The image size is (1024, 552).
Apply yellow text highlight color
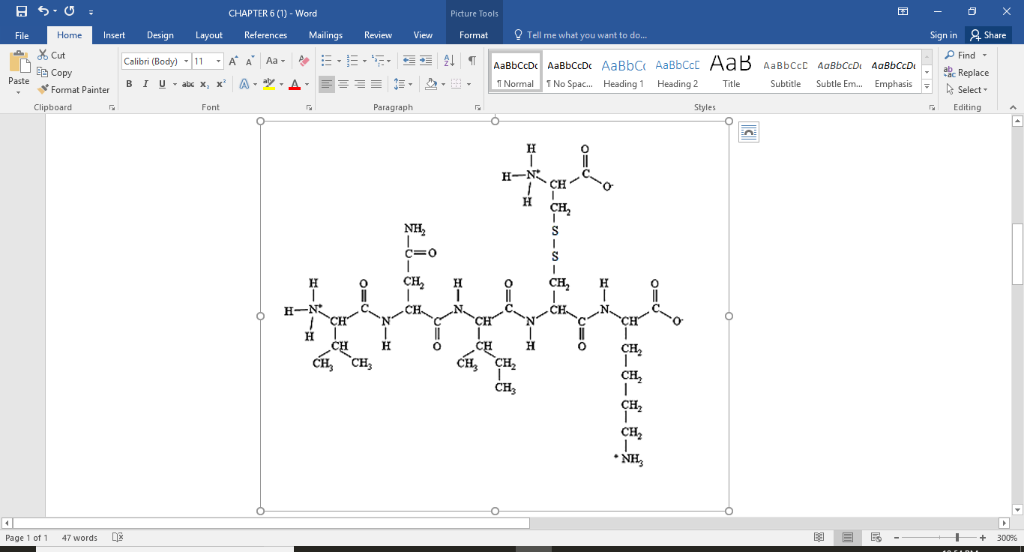click(x=268, y=84)
